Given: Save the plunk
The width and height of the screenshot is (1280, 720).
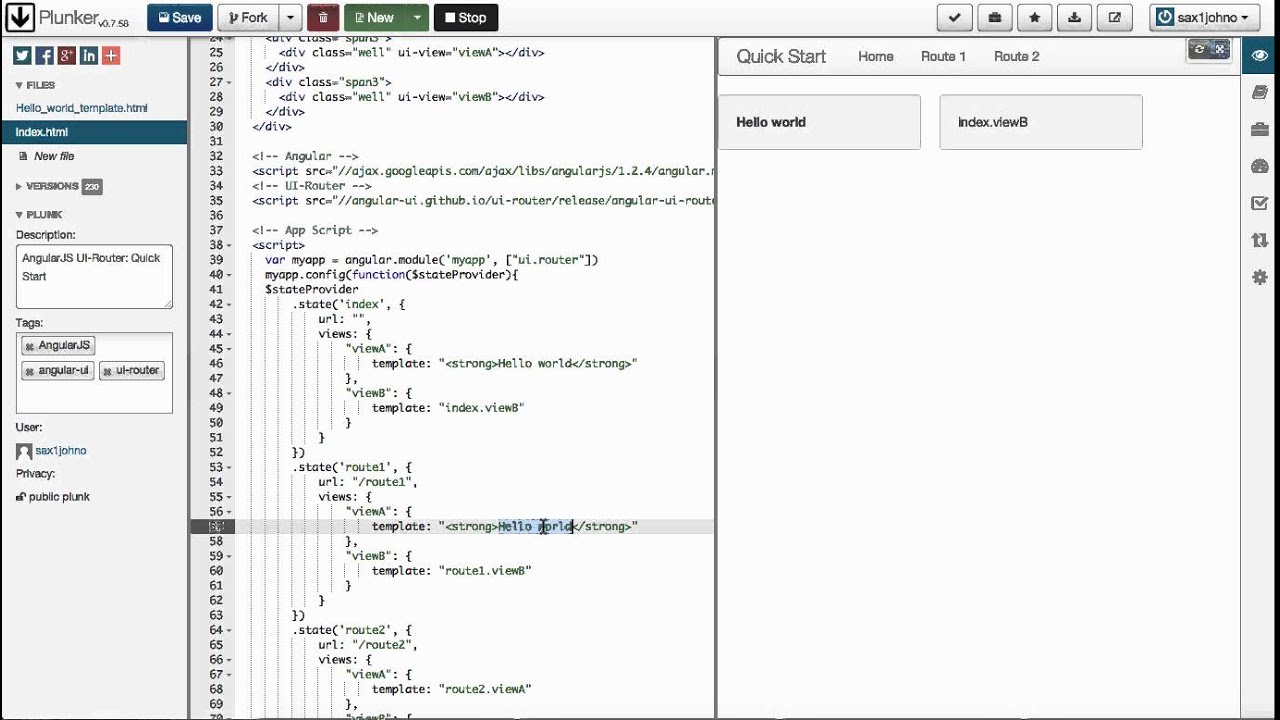Looking at the screenshot, I should tap(179, 17).
